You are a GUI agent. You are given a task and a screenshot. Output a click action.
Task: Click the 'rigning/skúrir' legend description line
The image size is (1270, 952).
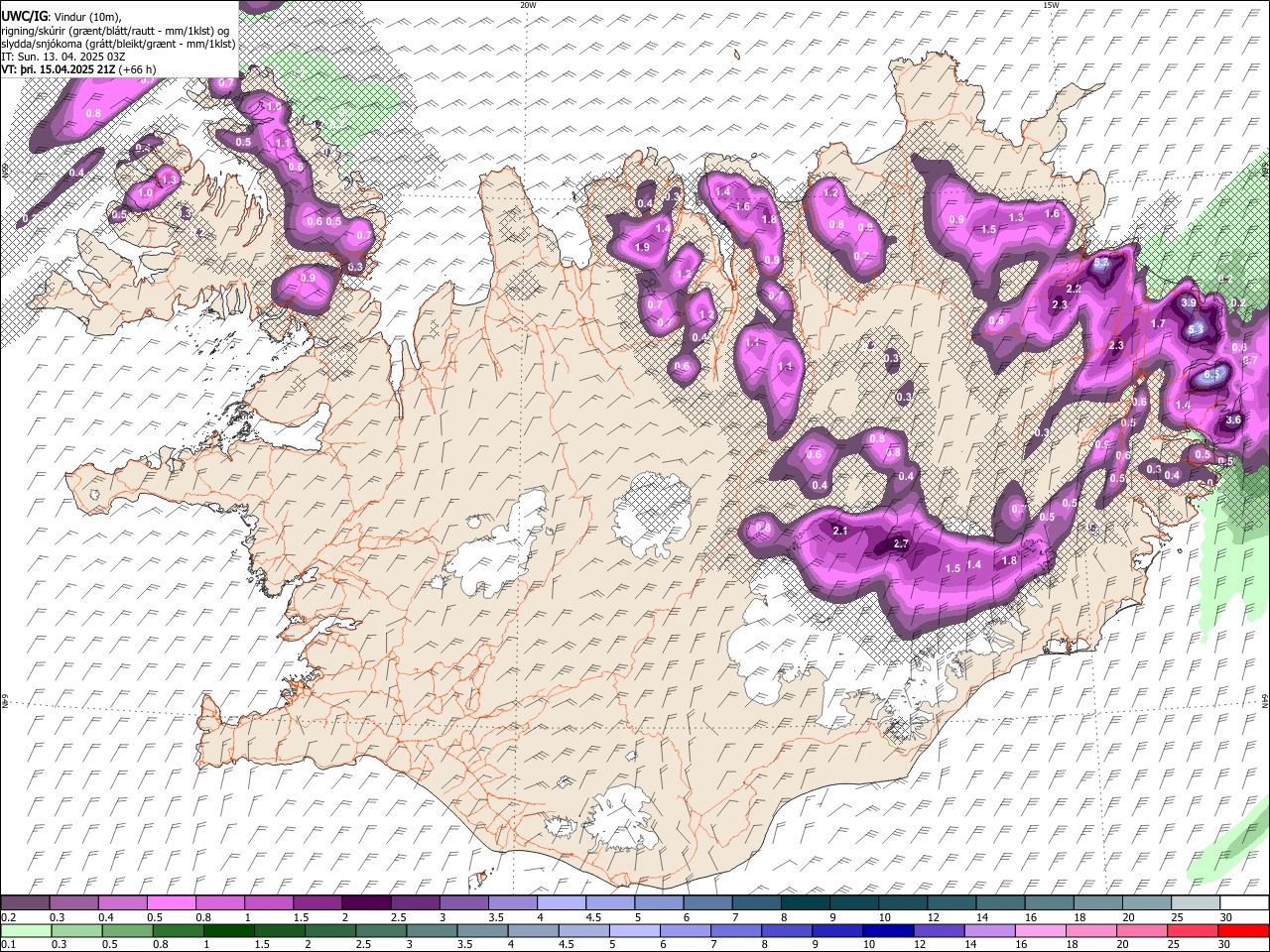click(x=115, y=30)
